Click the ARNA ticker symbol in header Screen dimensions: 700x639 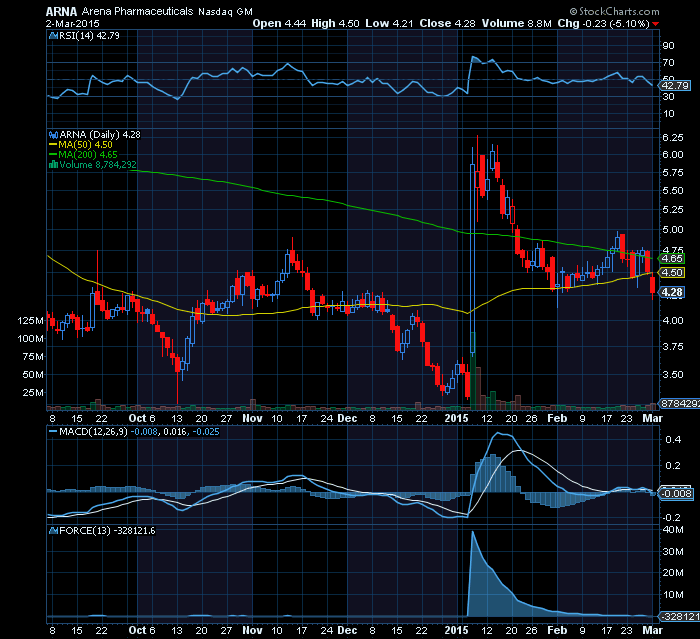click(x=61, y=12)
